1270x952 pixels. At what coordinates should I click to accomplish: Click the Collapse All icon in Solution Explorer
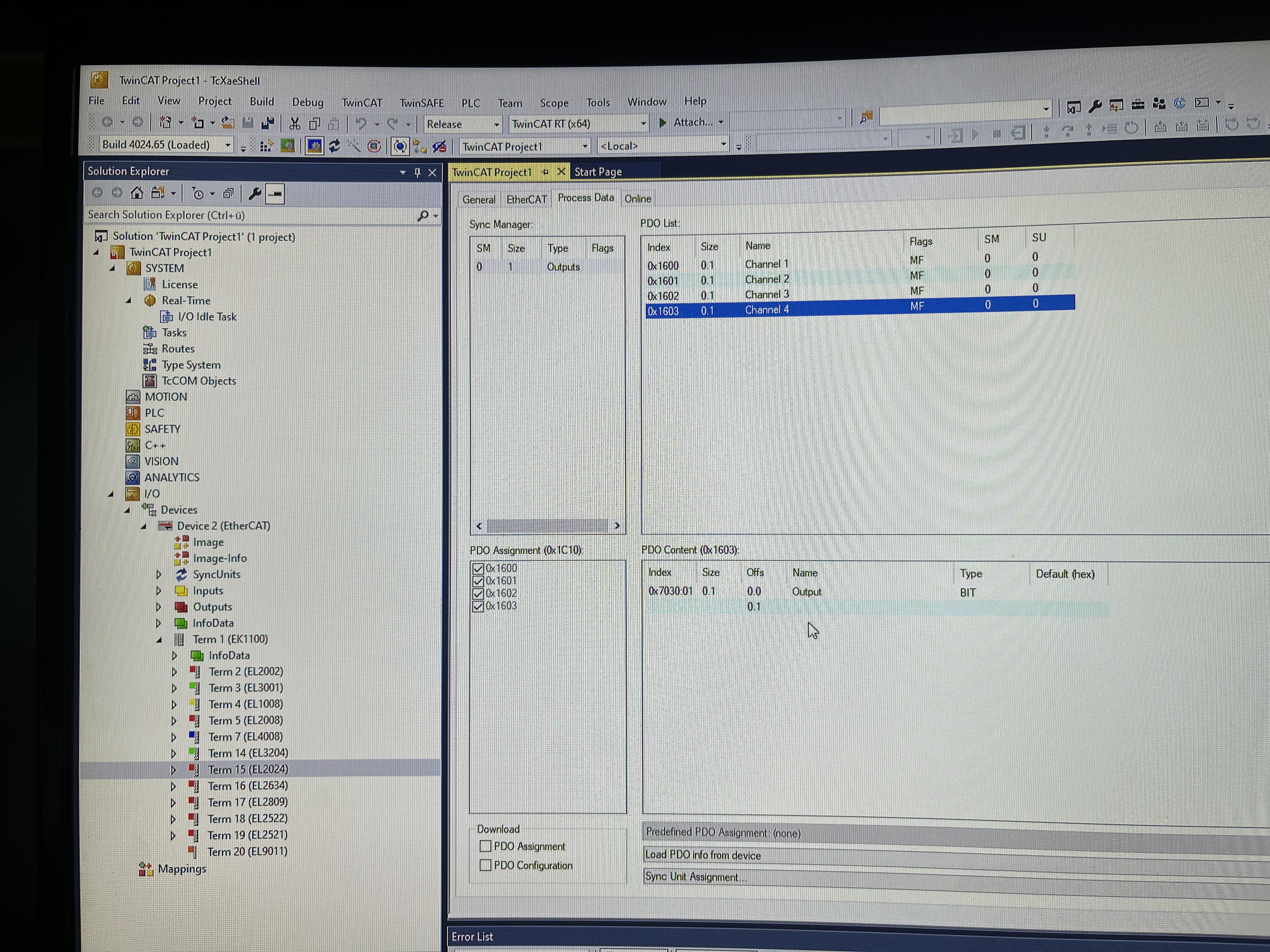tap(228, 194)
